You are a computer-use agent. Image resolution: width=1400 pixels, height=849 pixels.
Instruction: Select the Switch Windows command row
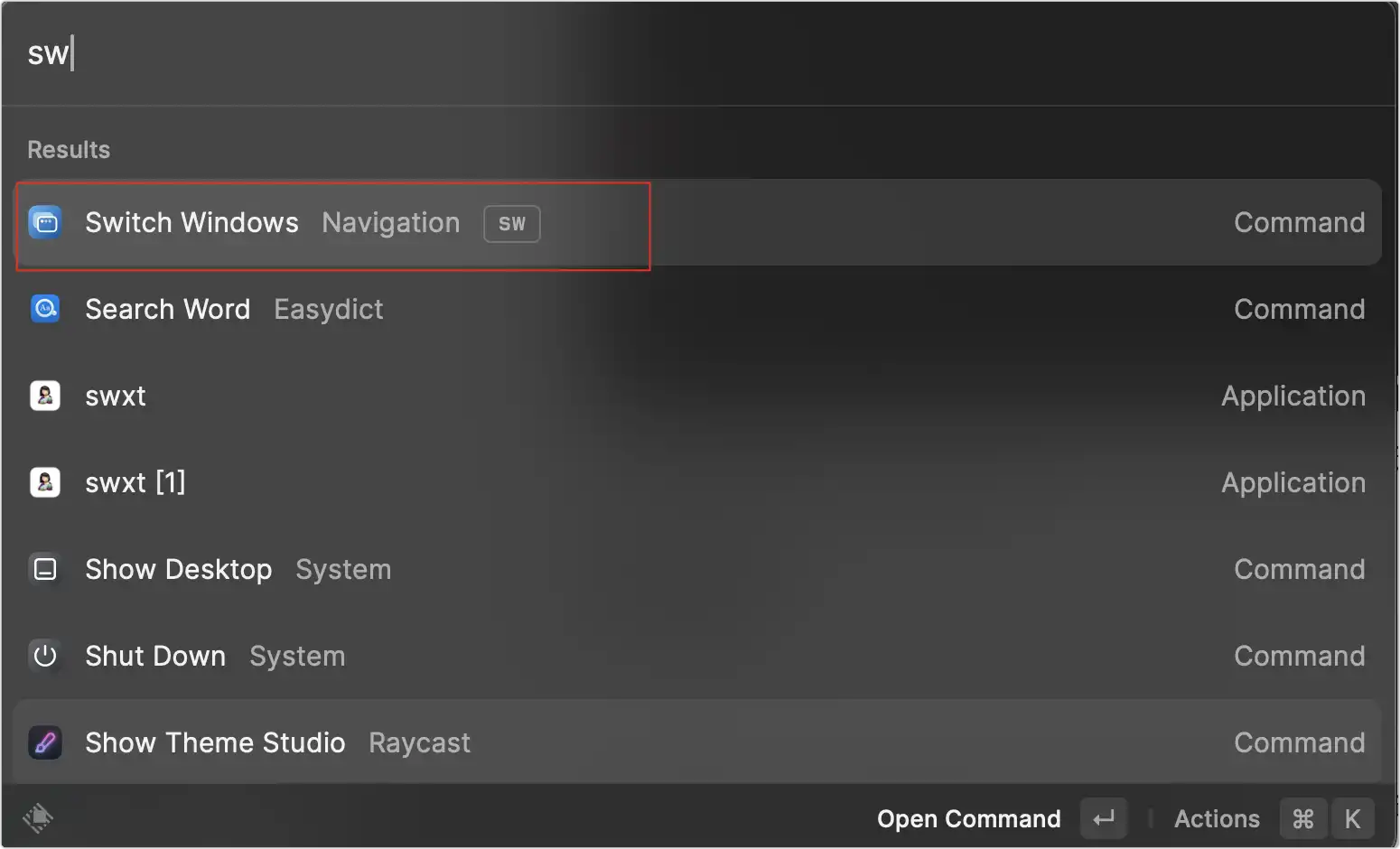(x=698, y=222)
